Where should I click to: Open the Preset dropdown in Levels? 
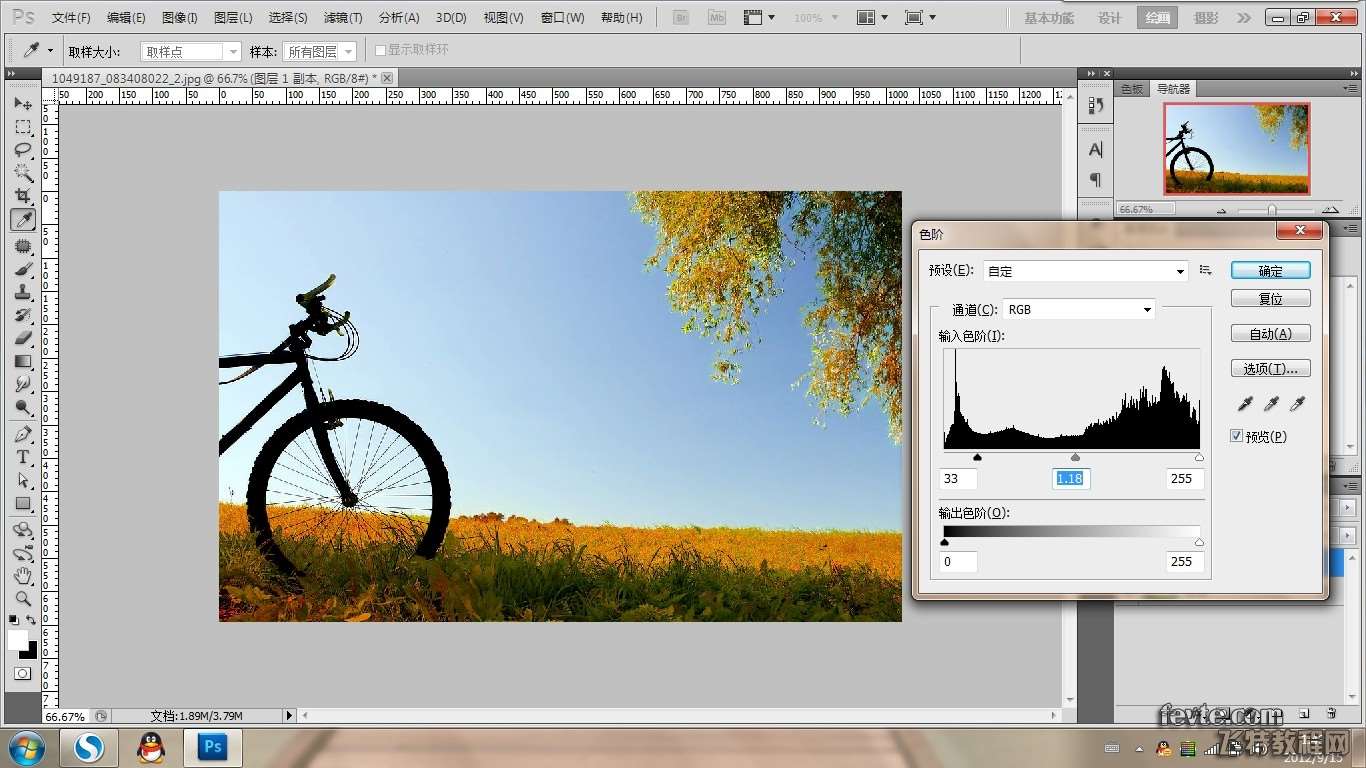(x=1085, y=271)
